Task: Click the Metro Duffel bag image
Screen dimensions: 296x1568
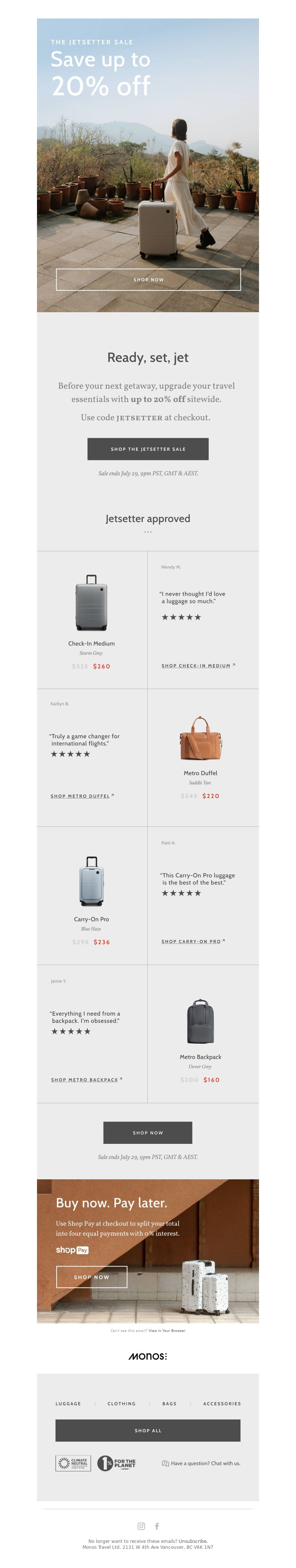Action: pos(200,738)
